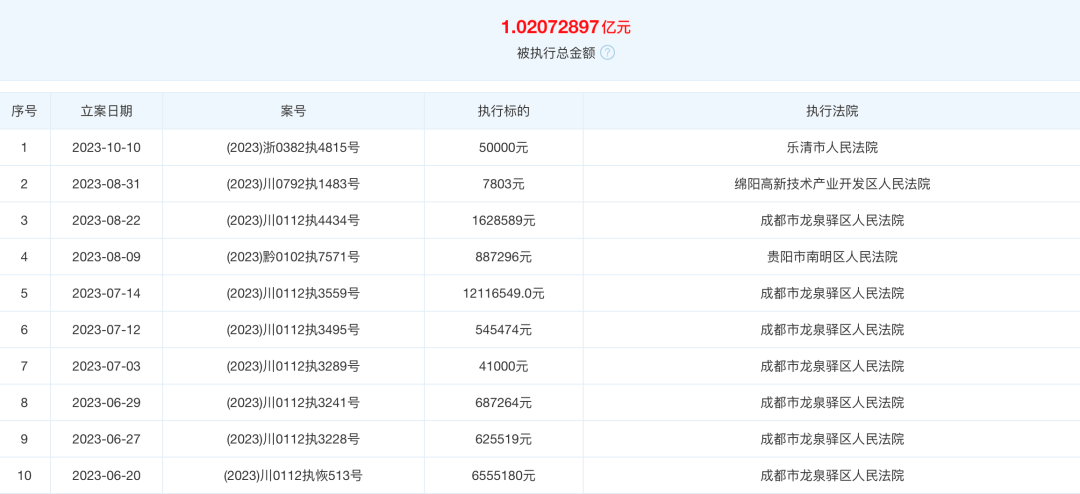1080x494 pixels.
Task: Open case (2023)川0112执恢513号
Action: (x=293, y=476)
